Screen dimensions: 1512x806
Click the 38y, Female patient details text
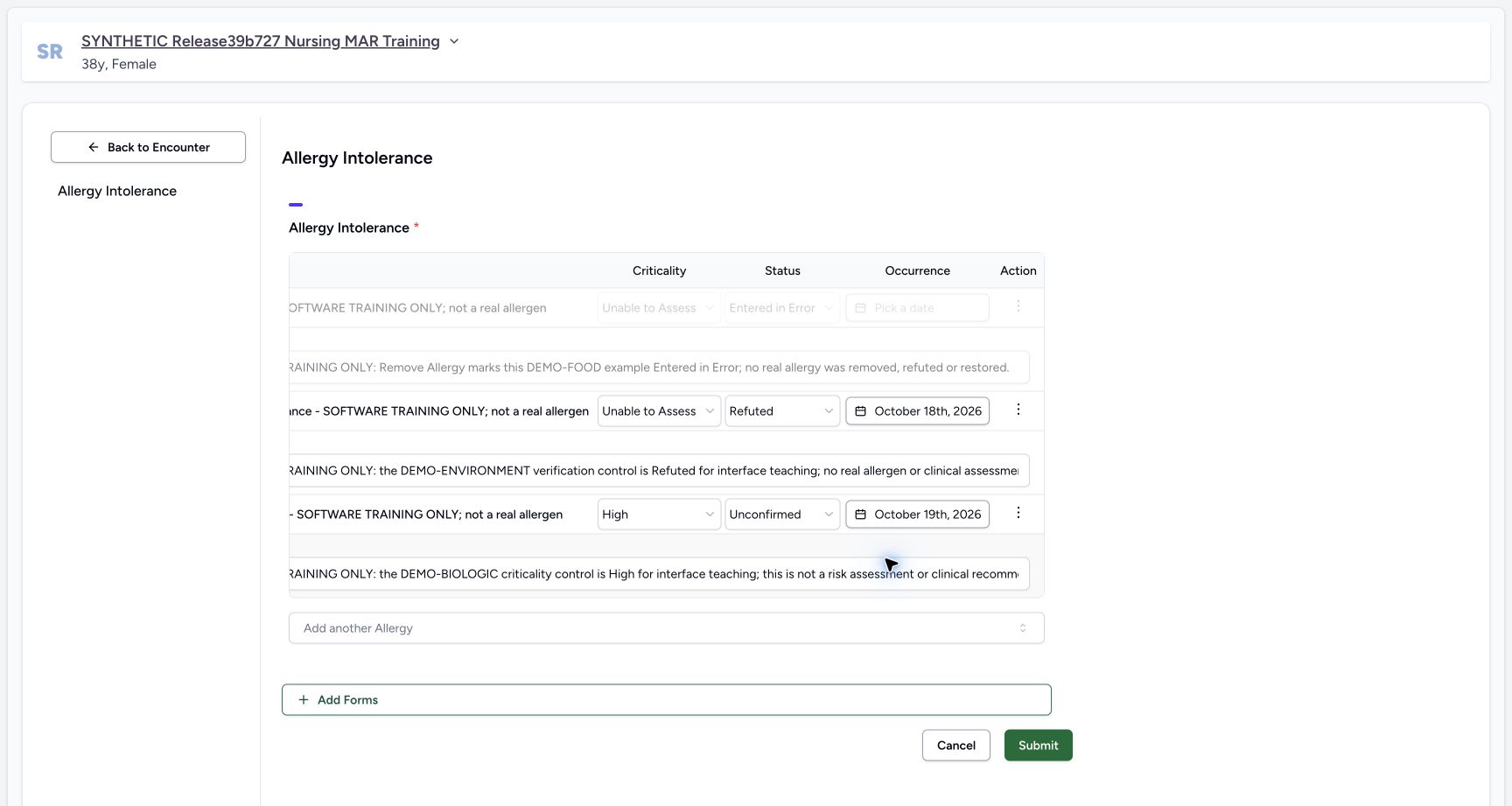pos(119,64)
